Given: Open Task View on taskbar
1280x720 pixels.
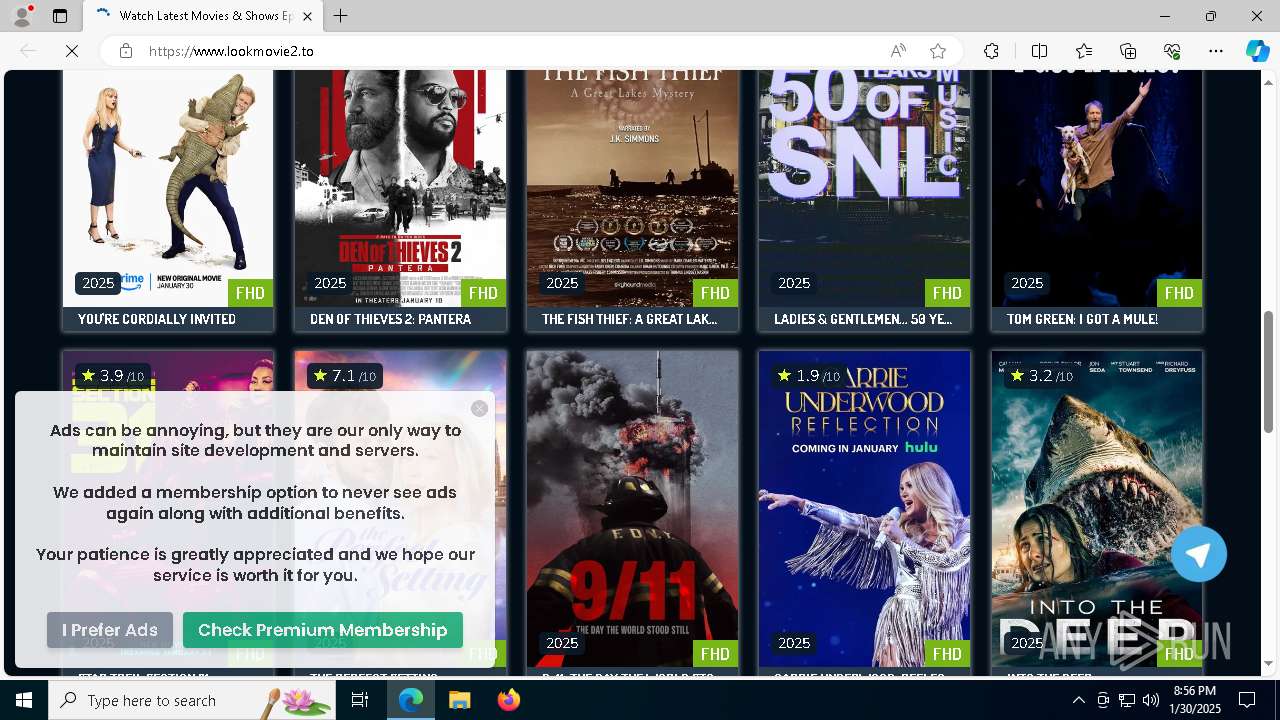Looking at the screenshot, I should click(360, 700).
